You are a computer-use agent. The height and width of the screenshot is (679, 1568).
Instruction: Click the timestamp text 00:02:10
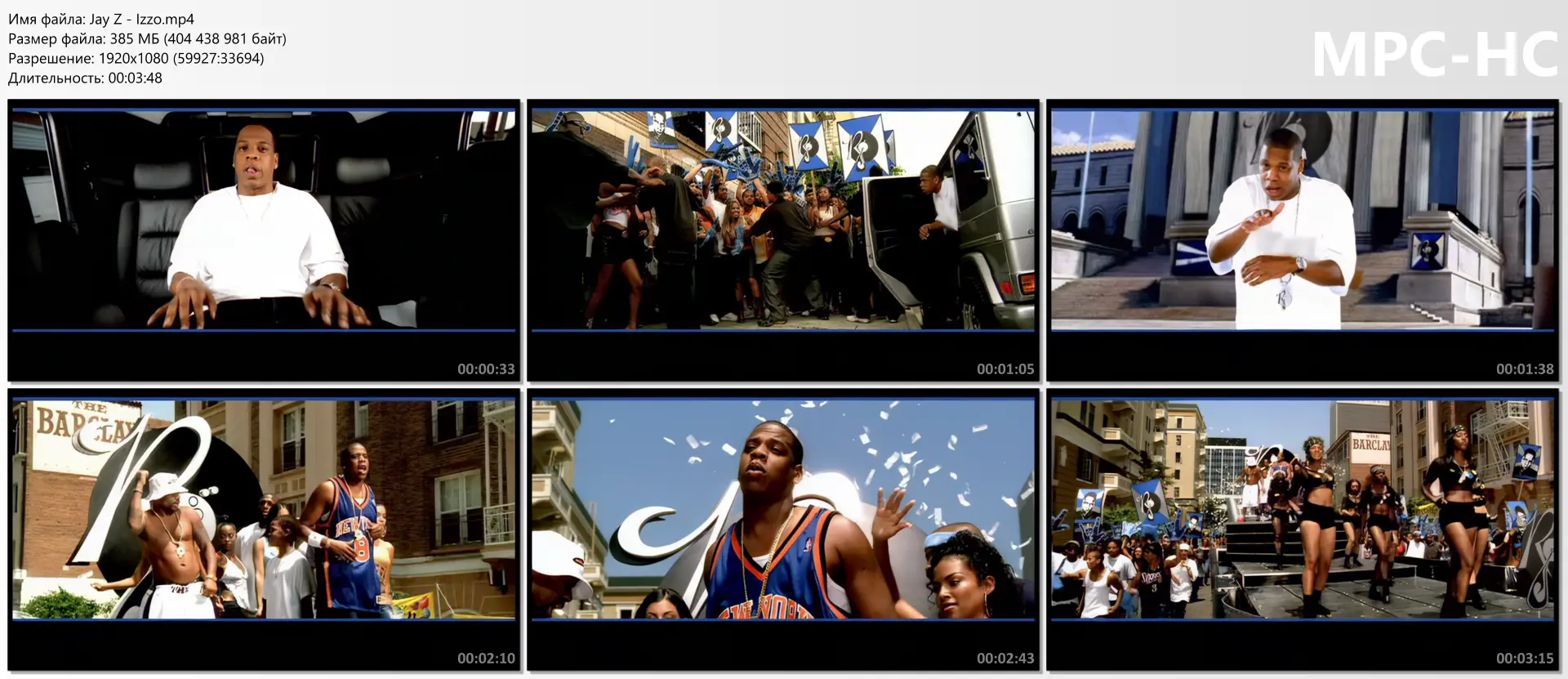click(486, 659)
